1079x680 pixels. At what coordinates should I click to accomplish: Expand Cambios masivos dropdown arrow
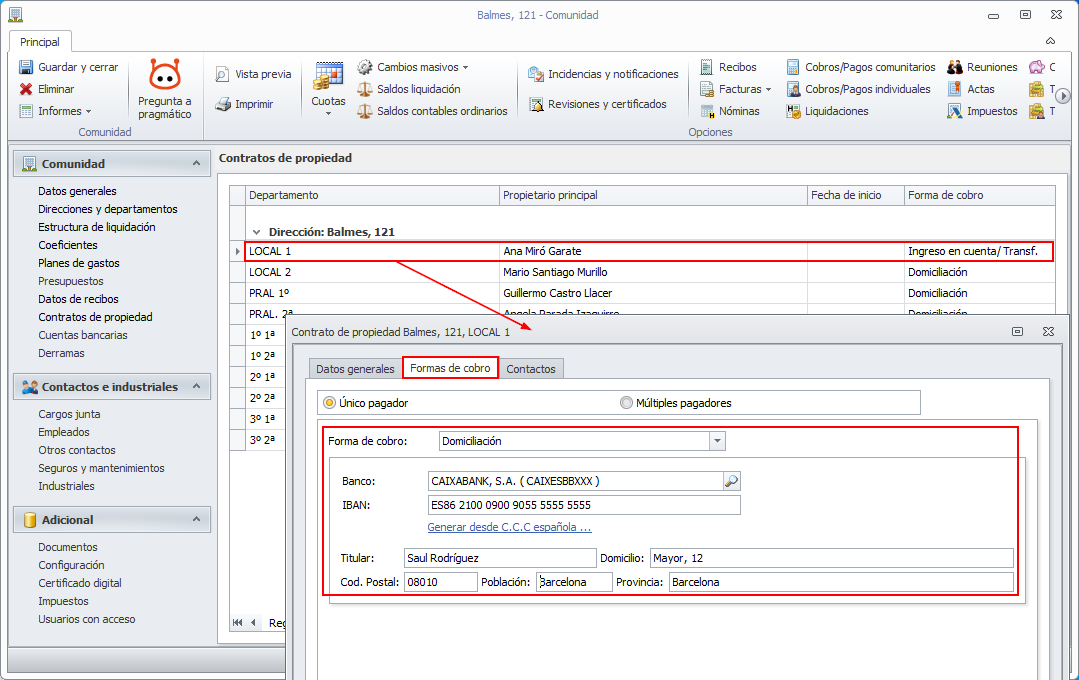tap(466, 67)
